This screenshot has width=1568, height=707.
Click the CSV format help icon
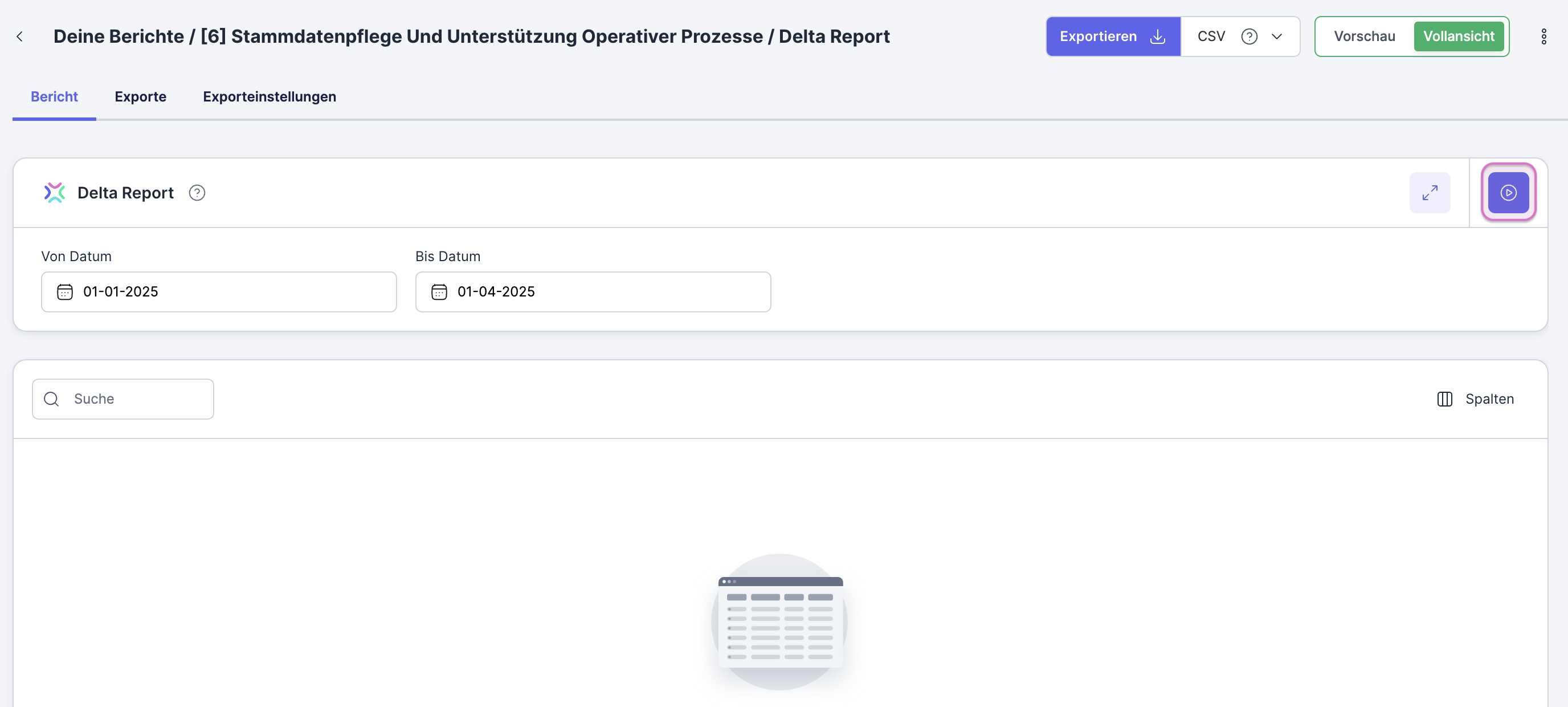pyautogui.click(x=1249, y=36)
